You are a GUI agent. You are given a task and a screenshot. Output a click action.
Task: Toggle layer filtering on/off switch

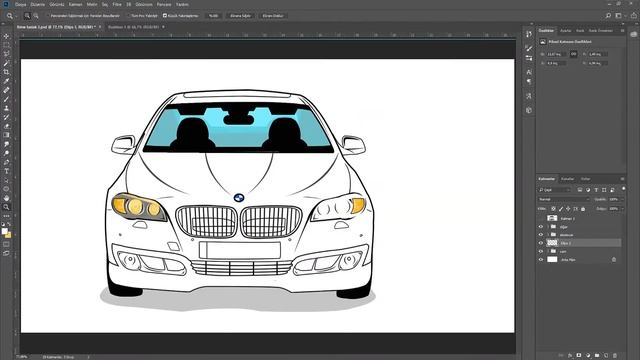tap(624, 189)
